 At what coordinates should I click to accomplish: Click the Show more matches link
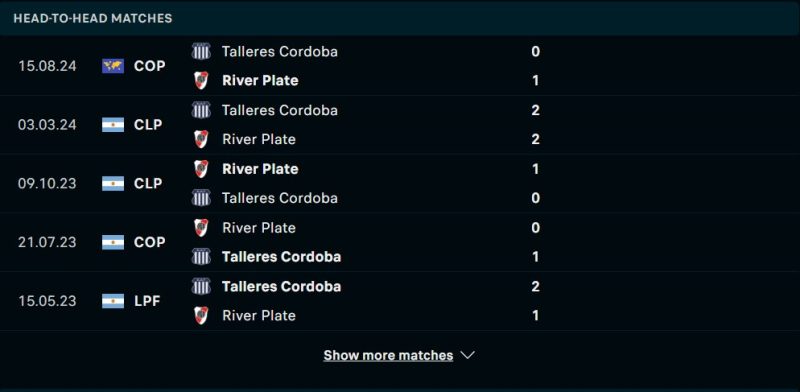388,355
